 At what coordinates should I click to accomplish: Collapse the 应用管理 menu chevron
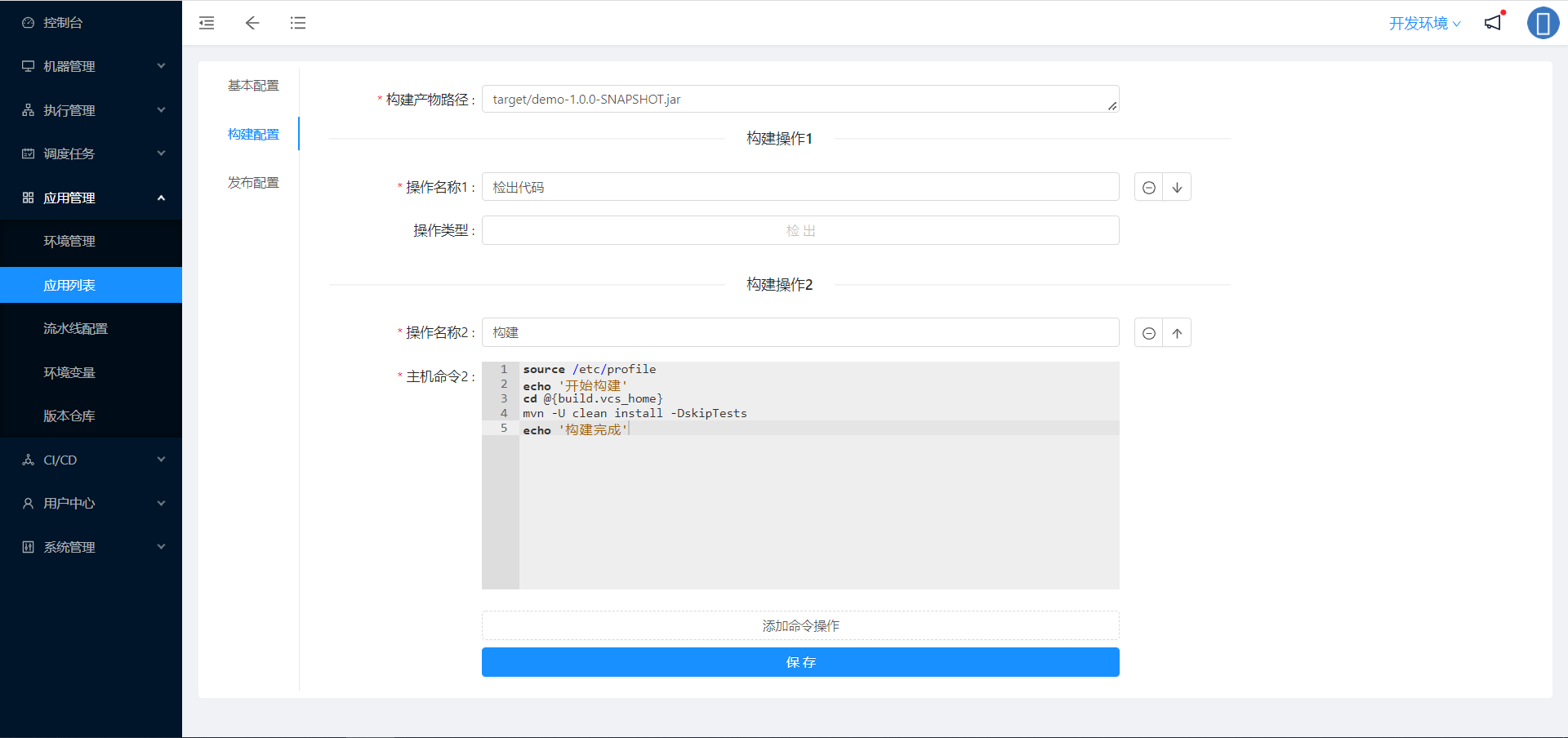pyautogui.click(x=161, y=198)
